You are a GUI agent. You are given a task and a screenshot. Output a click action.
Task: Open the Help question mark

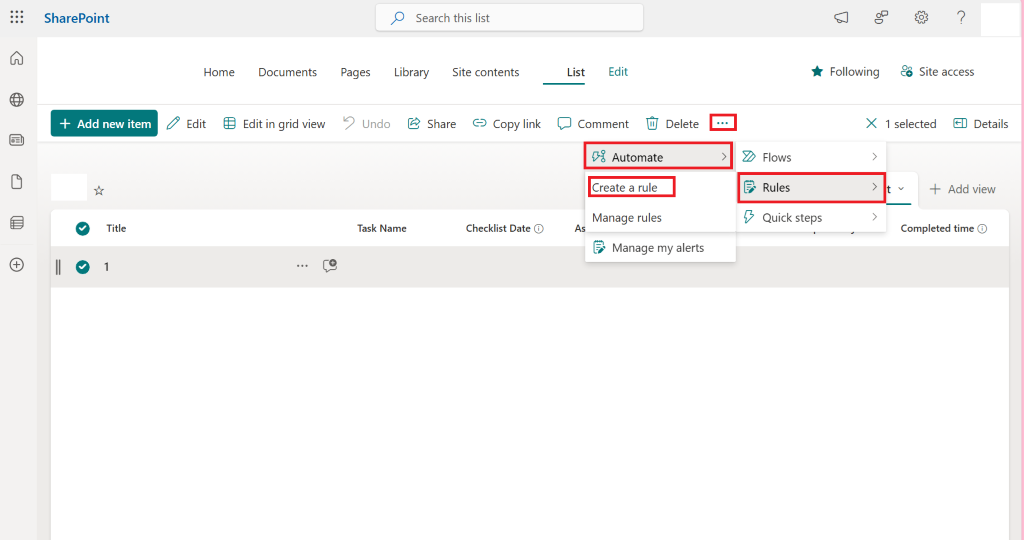point(961,18)
